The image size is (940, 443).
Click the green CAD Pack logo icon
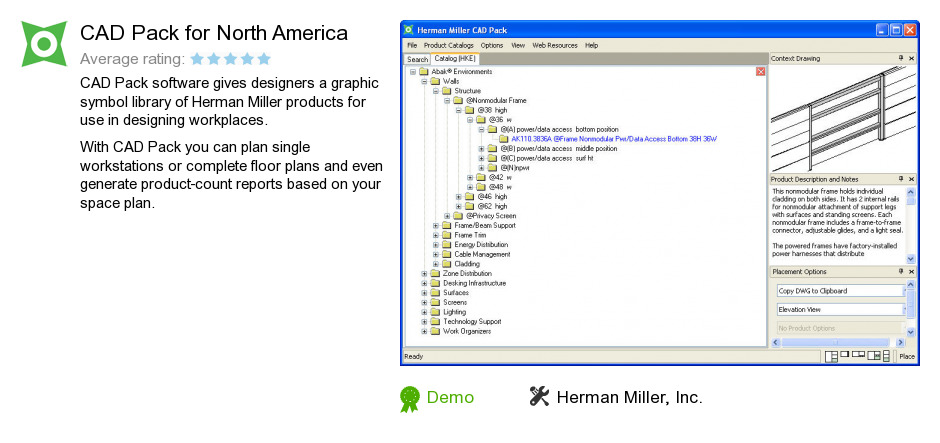coord(44,44)
